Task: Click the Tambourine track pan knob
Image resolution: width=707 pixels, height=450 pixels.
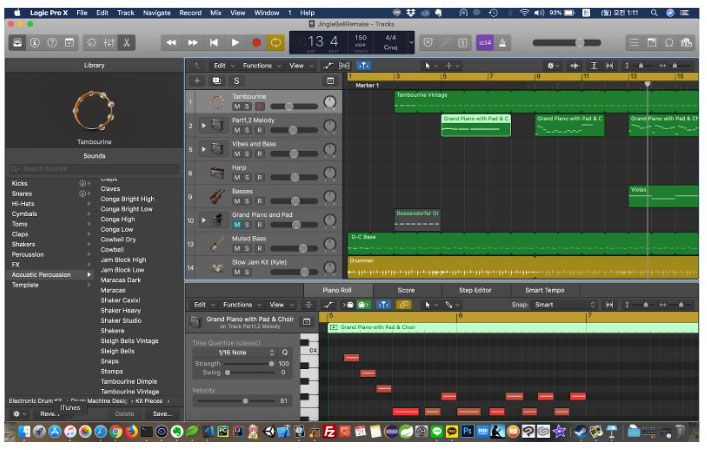Action: [330, 102]
